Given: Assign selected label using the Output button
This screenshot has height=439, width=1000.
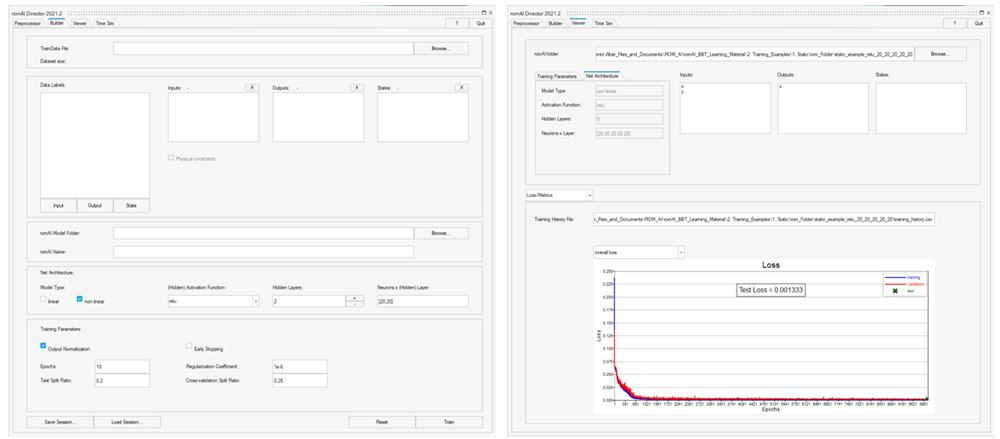Looking at the screenshot, I should [x=95, y=206].
